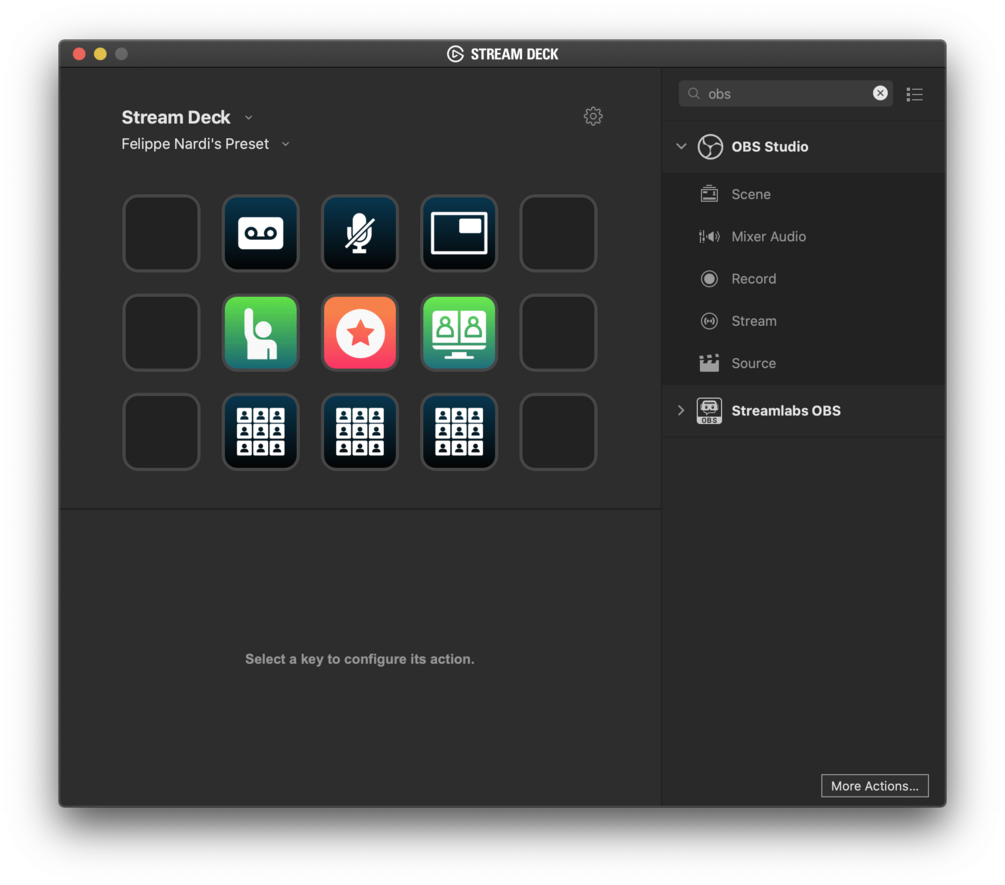Click the Scene action icon
Image resolution: width=1005 pixels, height=885 pixels.
point(709,194)
